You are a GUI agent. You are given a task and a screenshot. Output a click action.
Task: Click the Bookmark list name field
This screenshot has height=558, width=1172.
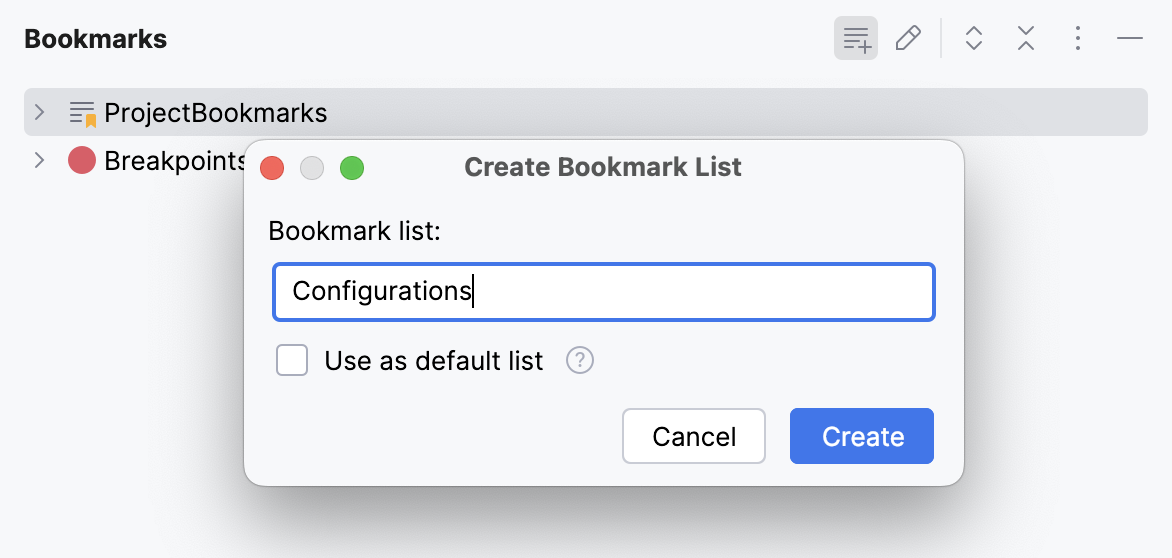pyautogui.click(x=603, y=292)
